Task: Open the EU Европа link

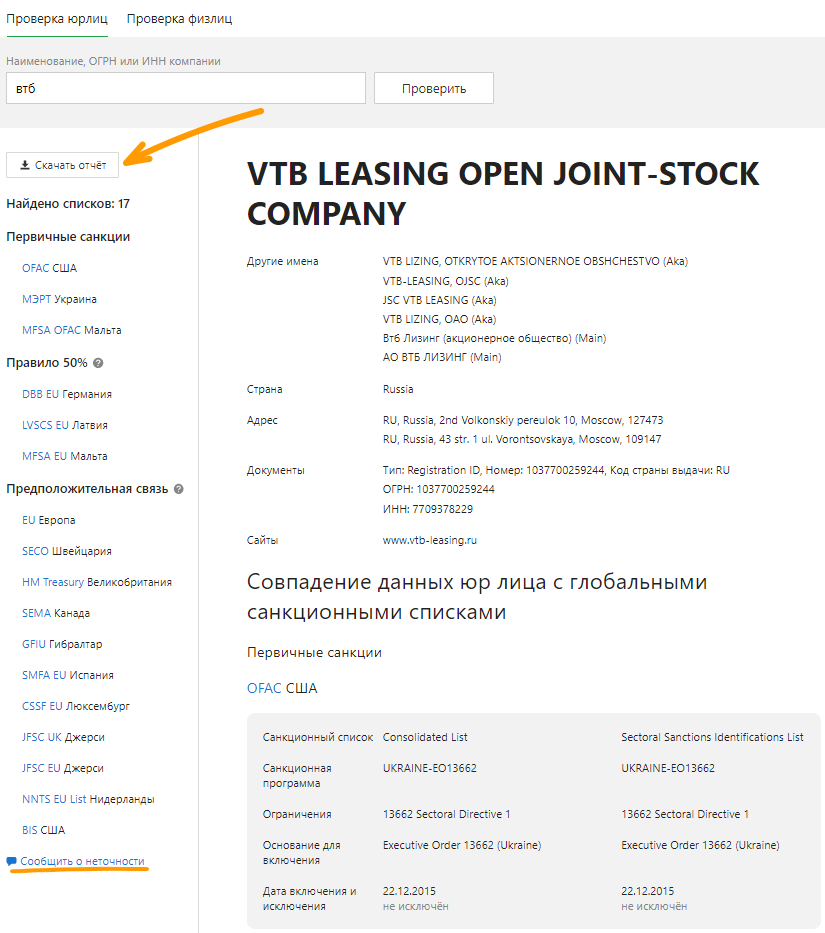Action: click(49, 520)
